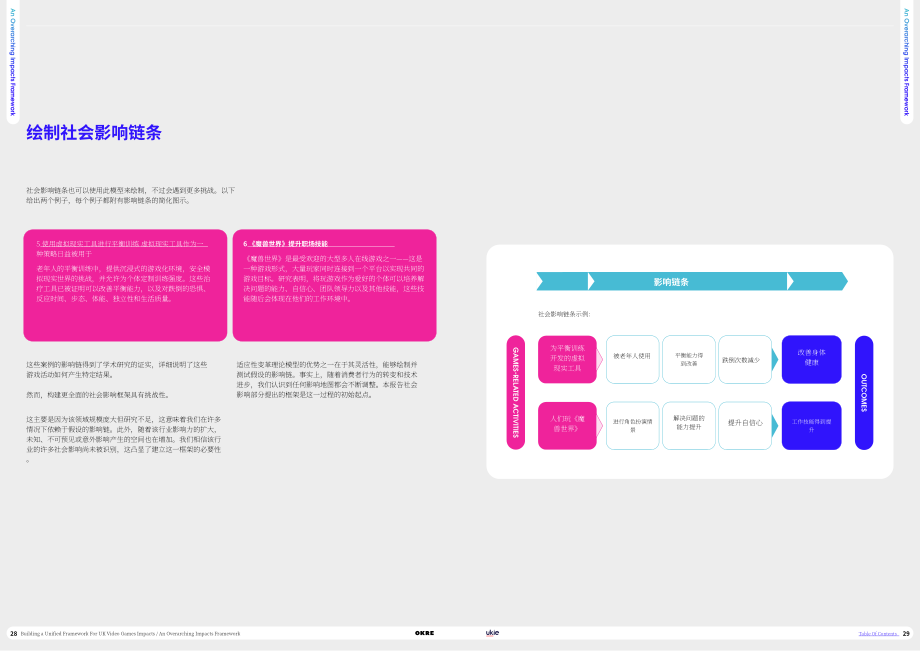Click the box 被老年人使用
This screenshot has height=651, width=920.
(x=632, y=359)
